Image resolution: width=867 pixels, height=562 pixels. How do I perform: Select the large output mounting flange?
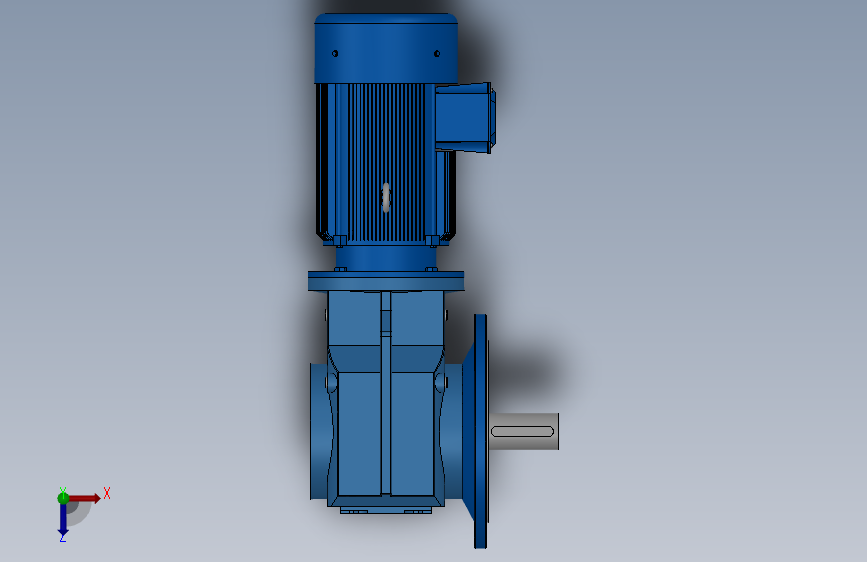(x=480, y=431)
